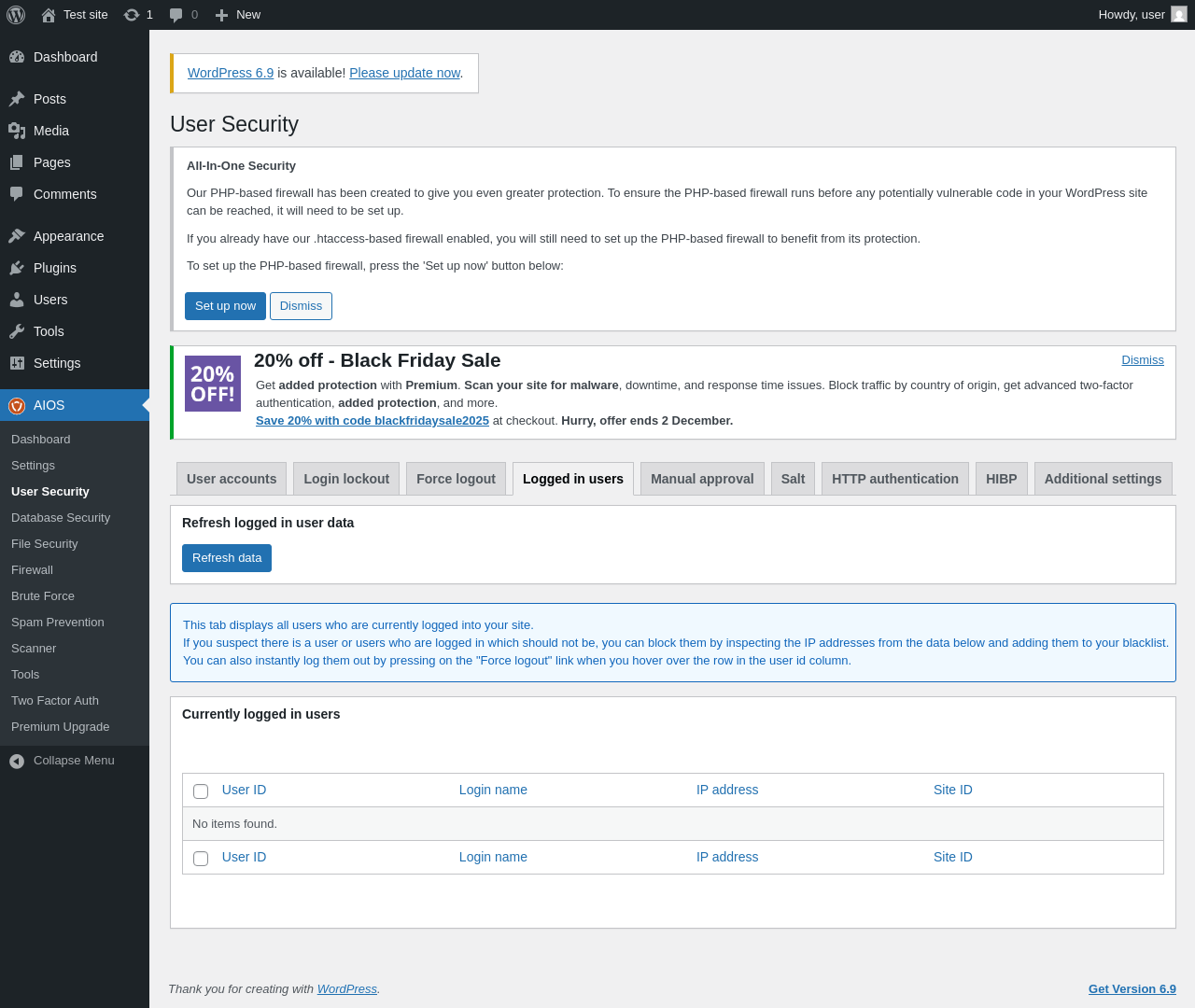Sort by Site ID in table footer

pos(953,857)
